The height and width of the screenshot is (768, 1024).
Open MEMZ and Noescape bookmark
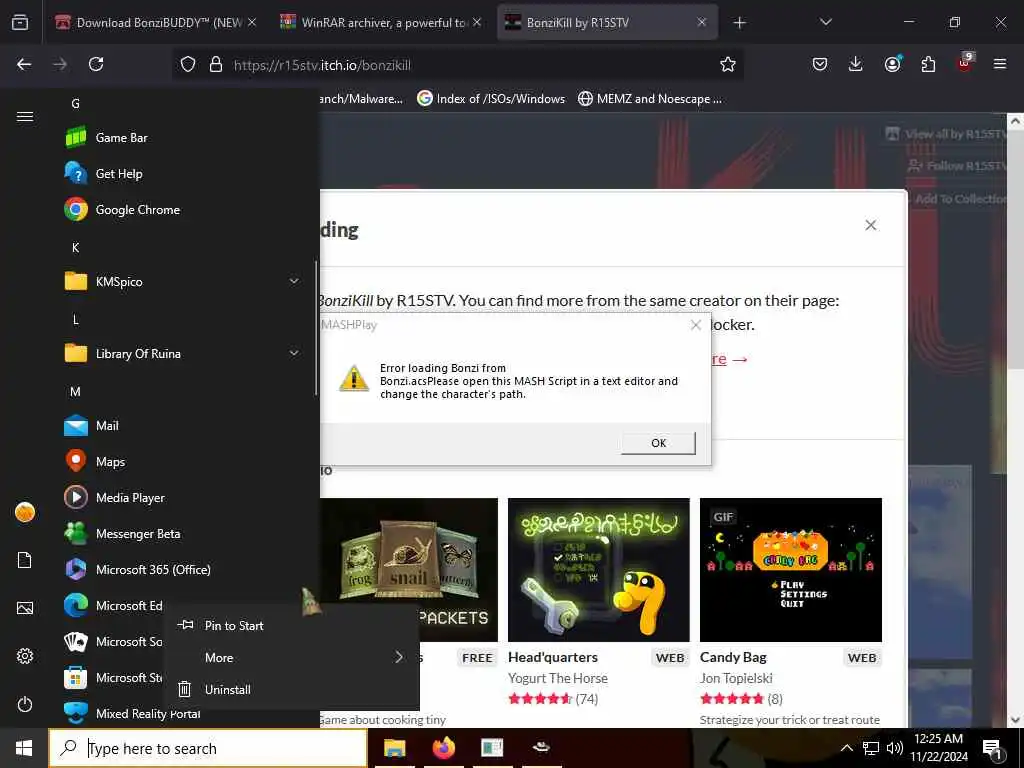[650, 99]
